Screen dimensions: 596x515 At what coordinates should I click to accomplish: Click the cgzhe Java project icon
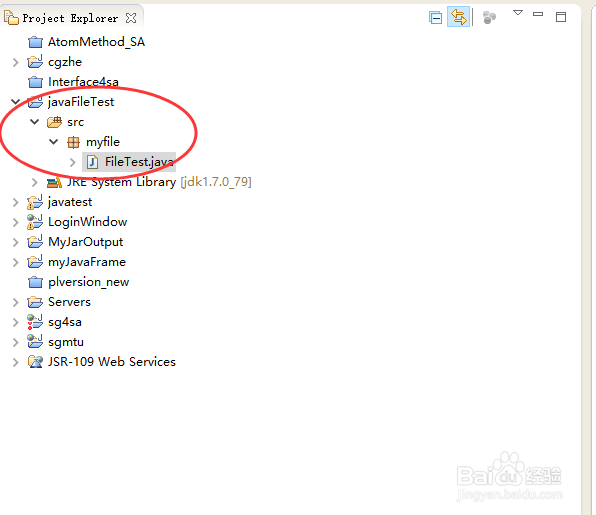35,62
